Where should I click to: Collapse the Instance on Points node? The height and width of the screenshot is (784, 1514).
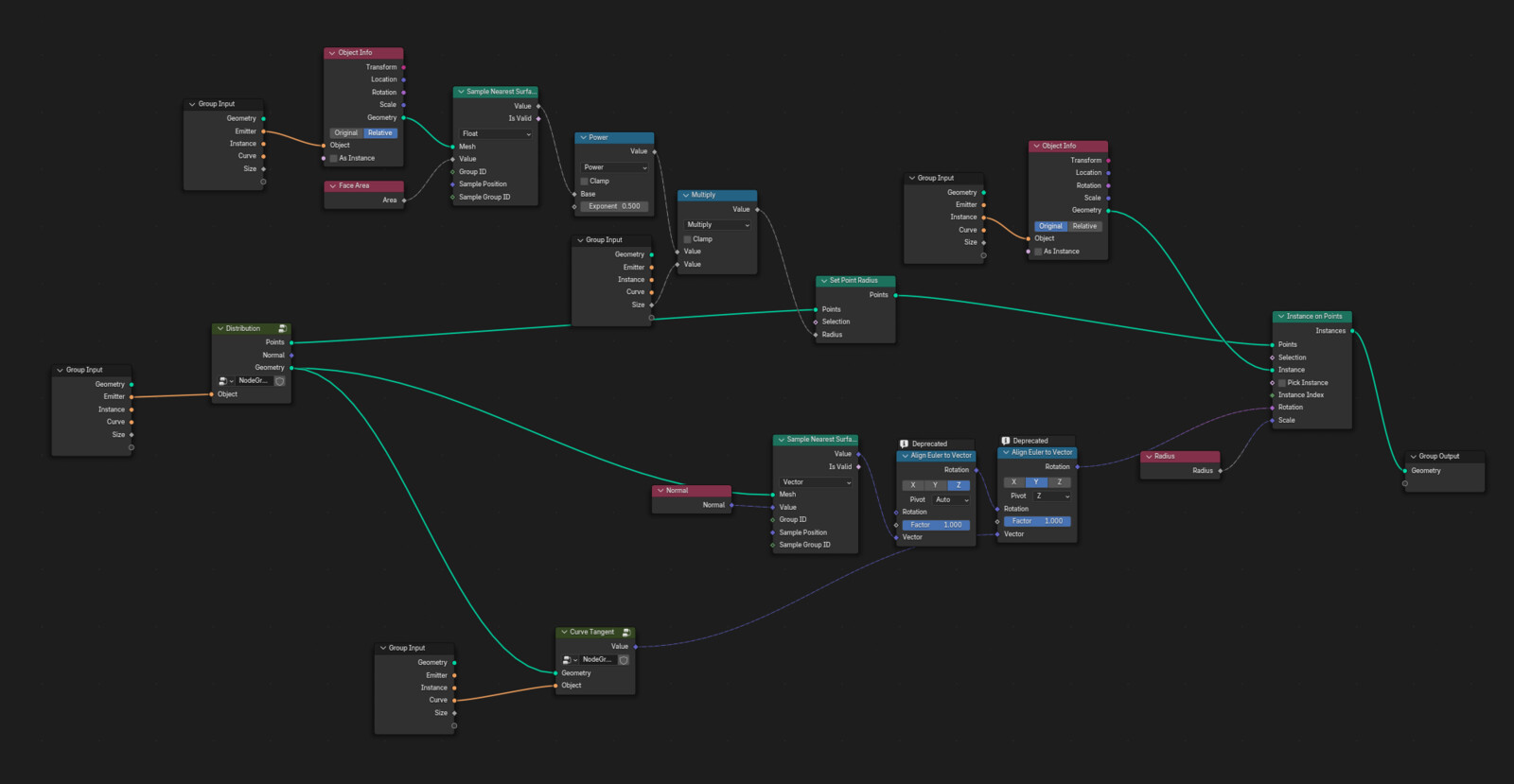[x=1280, y=317]
